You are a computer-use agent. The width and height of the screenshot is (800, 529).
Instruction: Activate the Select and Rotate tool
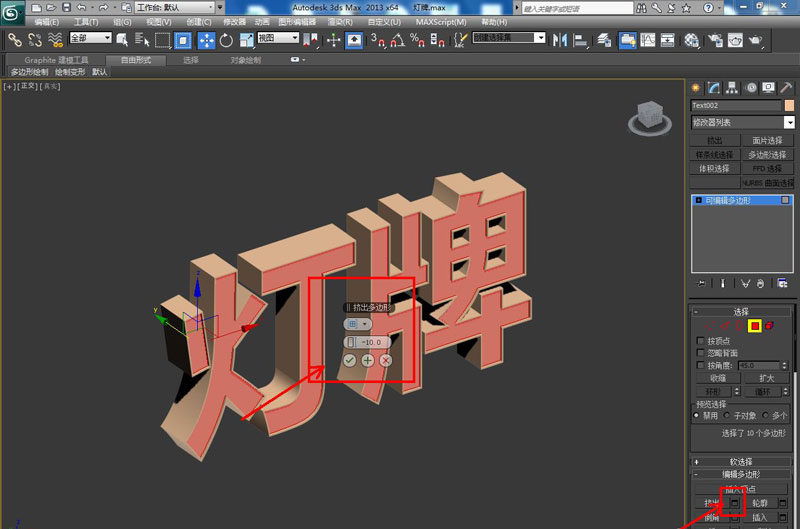226,40
